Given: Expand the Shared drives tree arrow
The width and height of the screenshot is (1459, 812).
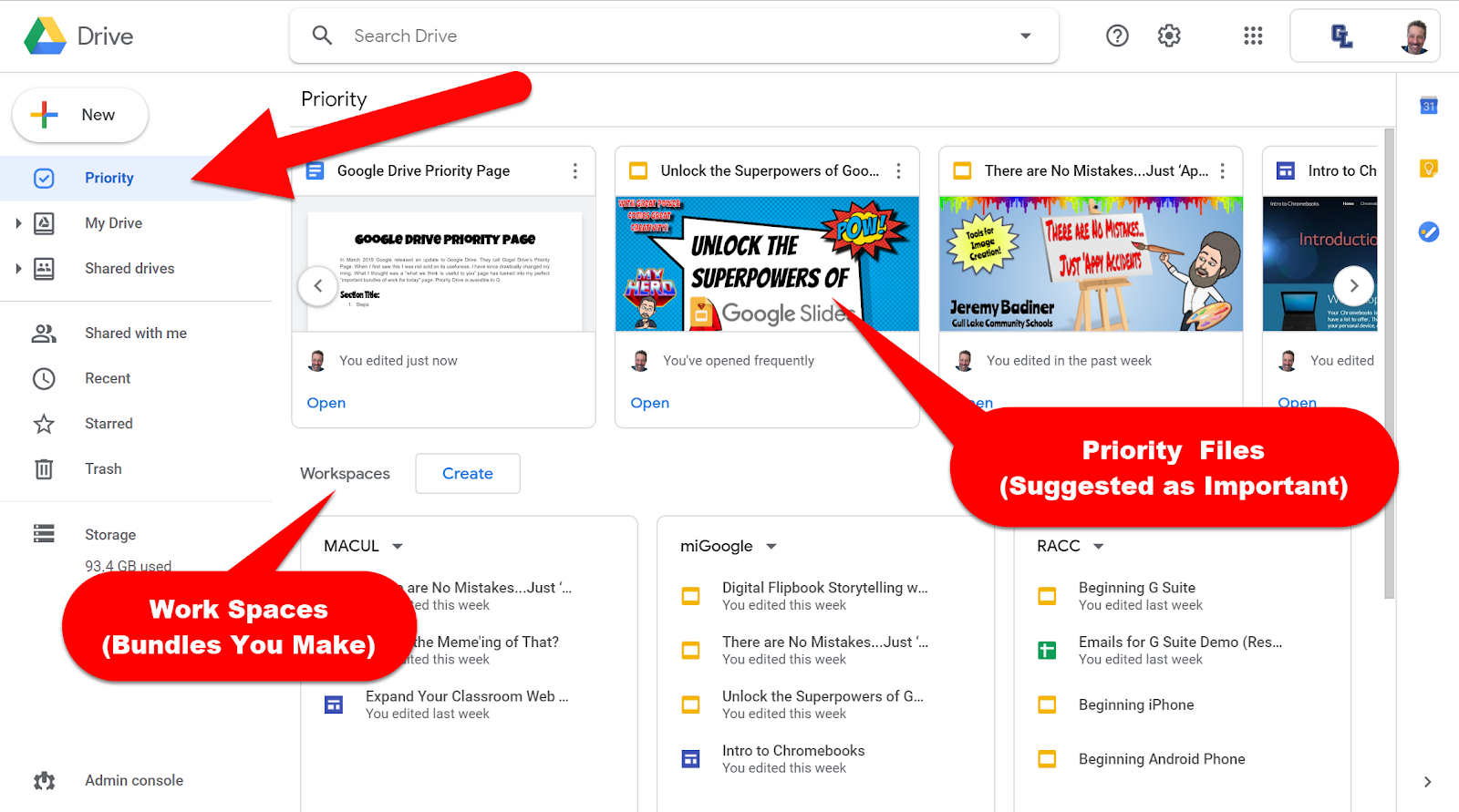Looking at the screenshot, I should coord(18,269).
